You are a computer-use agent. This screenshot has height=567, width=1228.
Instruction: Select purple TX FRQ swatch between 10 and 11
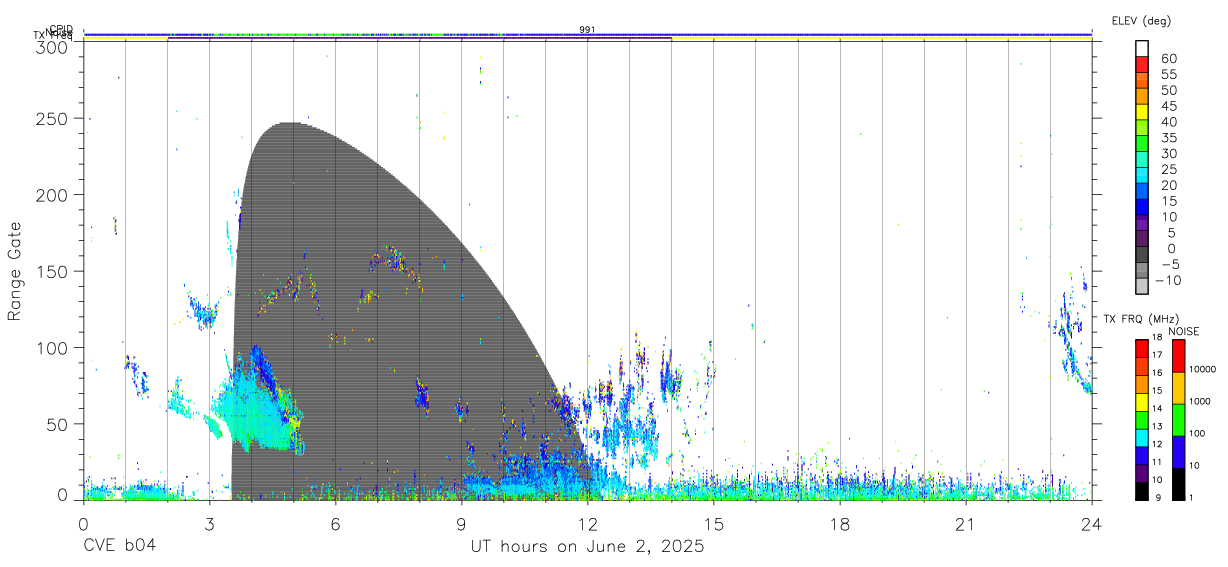[1142, 472]
